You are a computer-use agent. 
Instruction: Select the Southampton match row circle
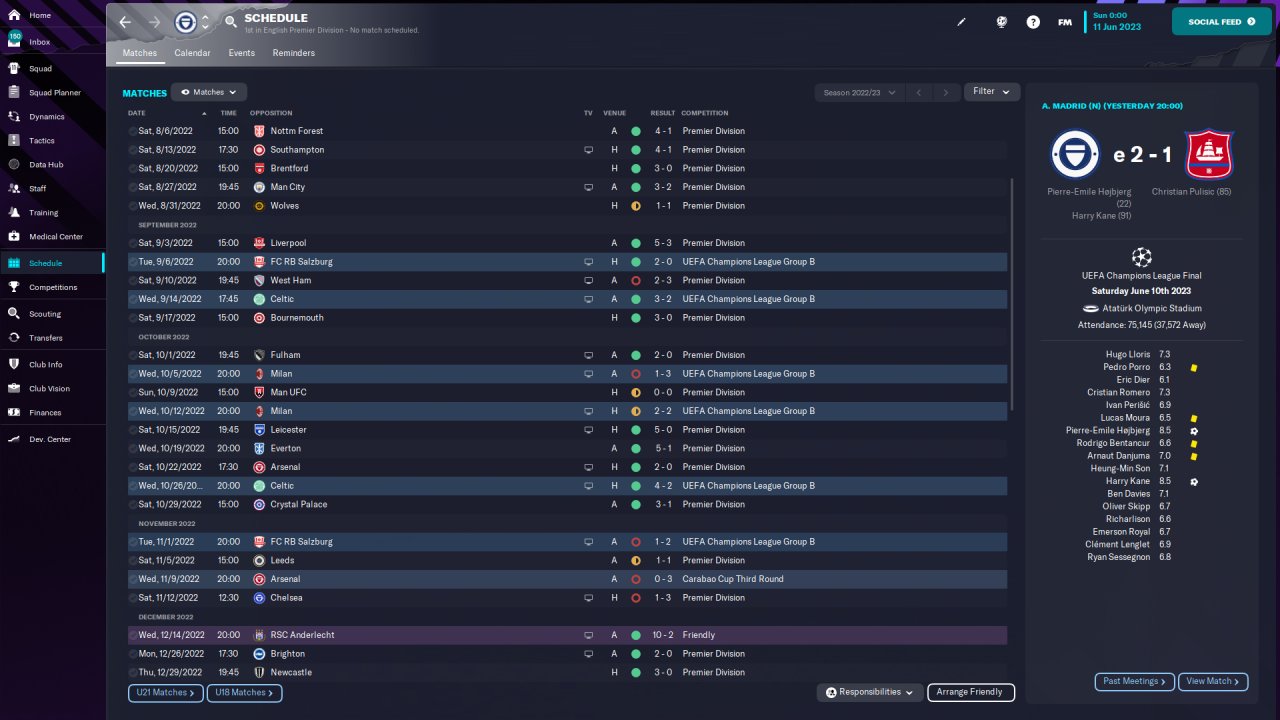(133, 150)
